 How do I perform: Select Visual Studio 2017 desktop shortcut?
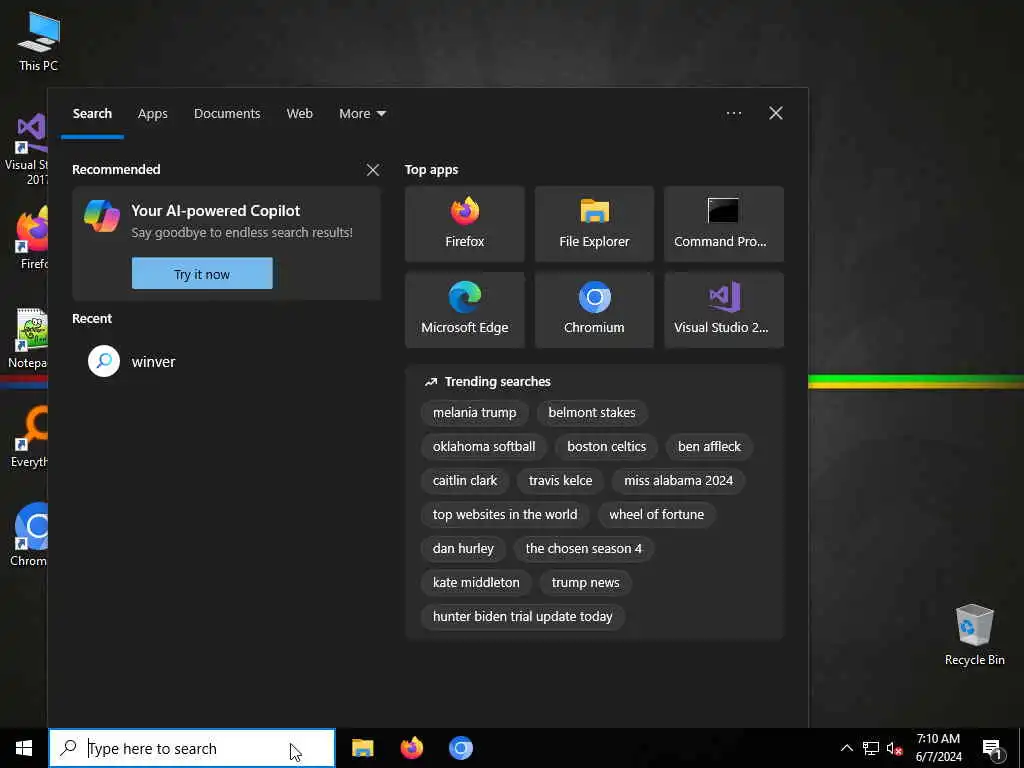click(x=26, y=150)
